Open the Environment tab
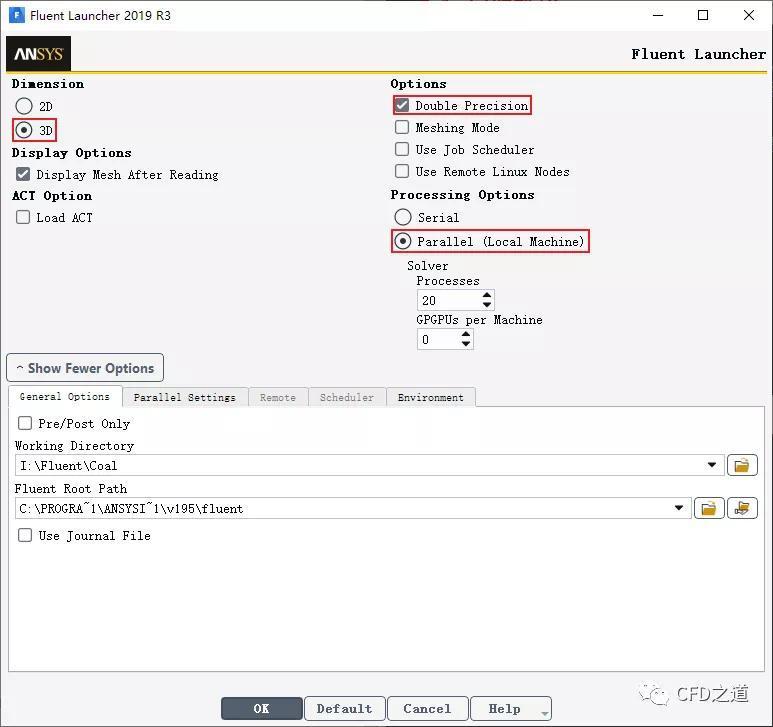The image size is (773, 727). [431, 397]
